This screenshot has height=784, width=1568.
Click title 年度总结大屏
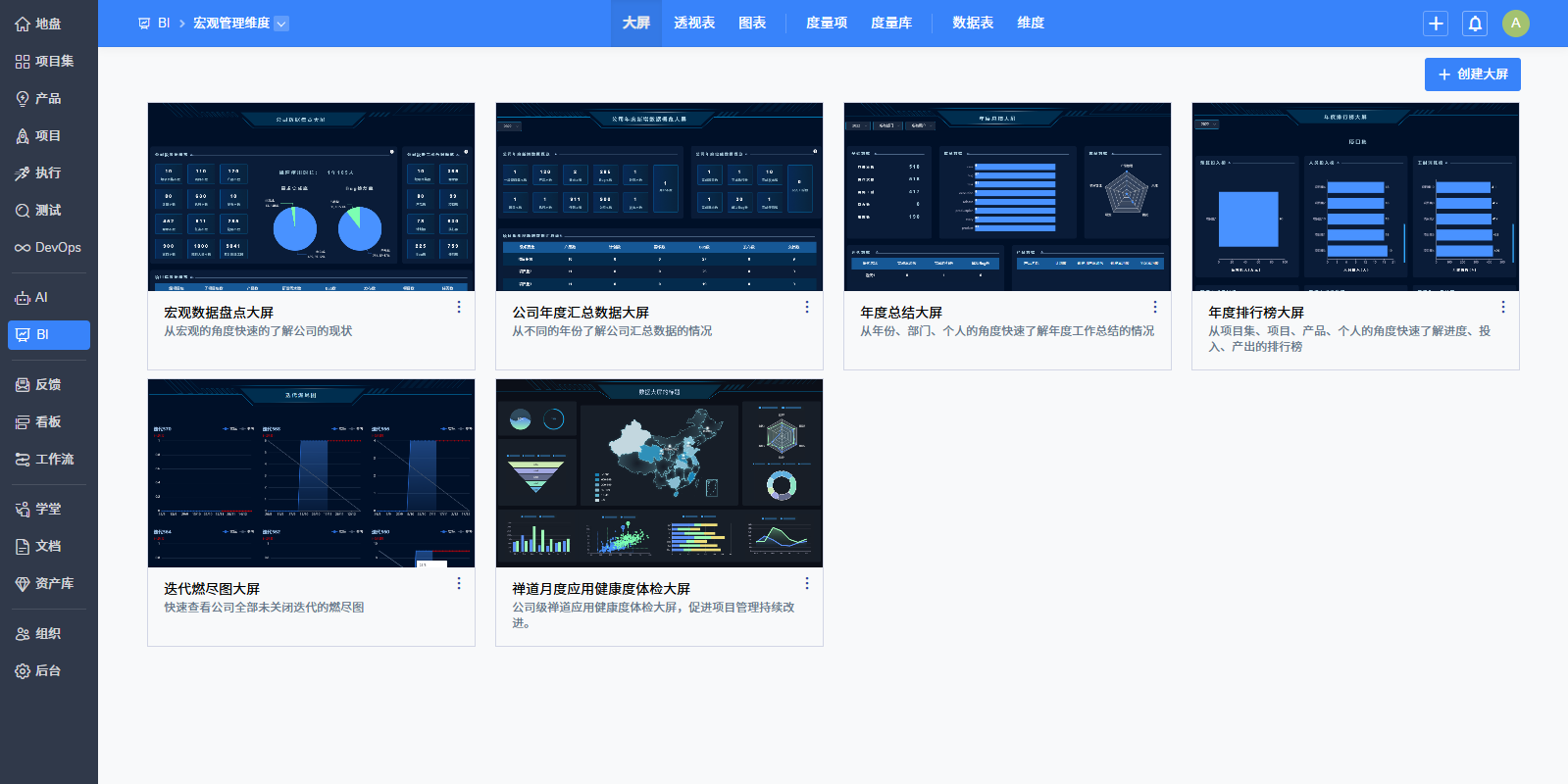901,313
